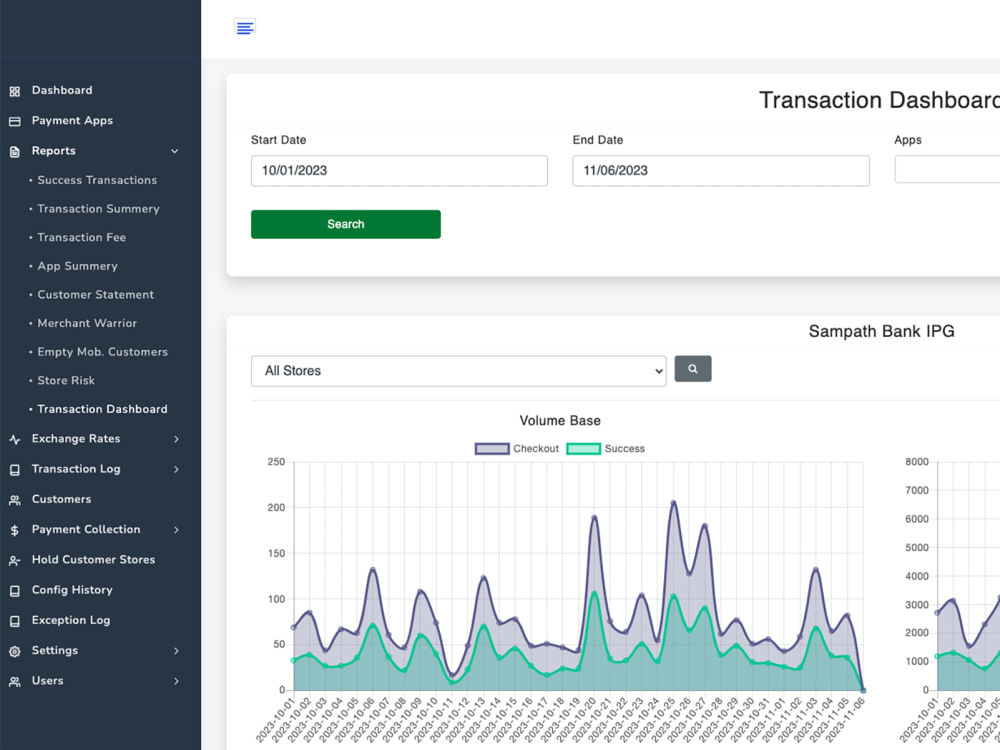Open the All Stores dropdown

pos(458,370)
